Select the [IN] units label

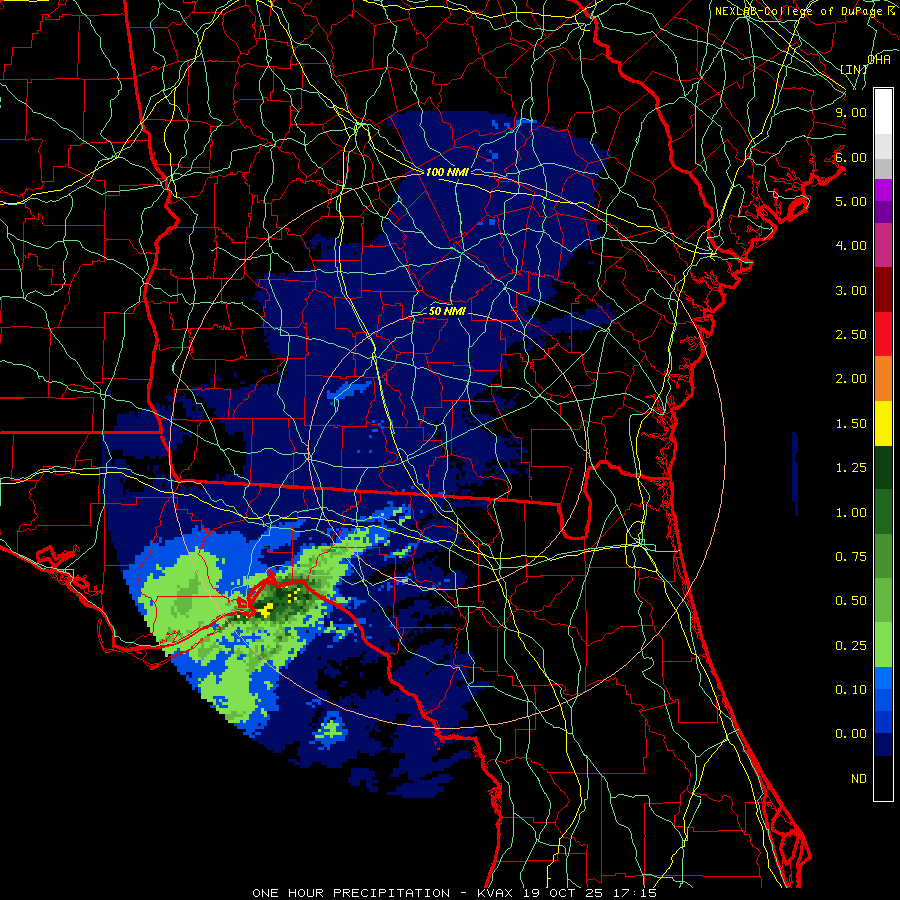point(854,69)
